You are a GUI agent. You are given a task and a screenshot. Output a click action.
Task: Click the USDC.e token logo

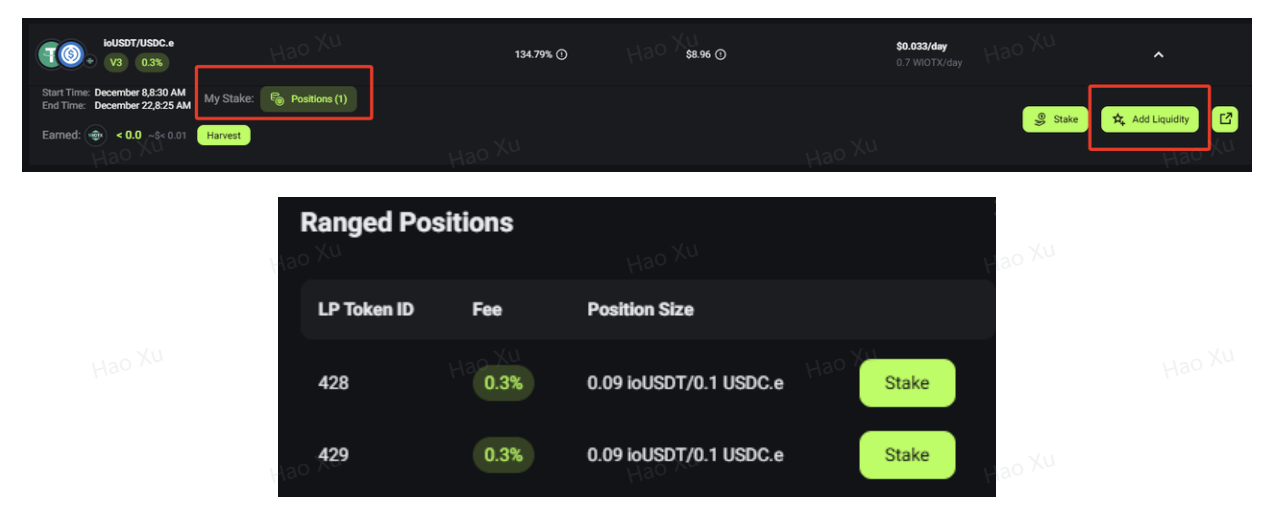72,54
